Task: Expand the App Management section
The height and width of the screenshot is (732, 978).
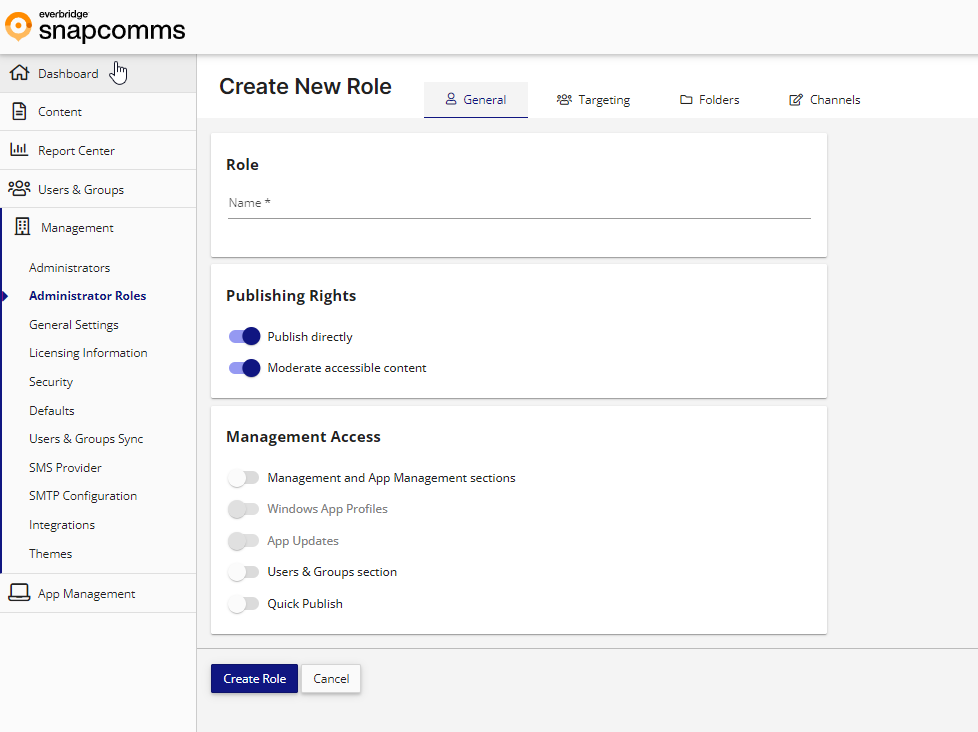Action: click(x=98, y=594)
